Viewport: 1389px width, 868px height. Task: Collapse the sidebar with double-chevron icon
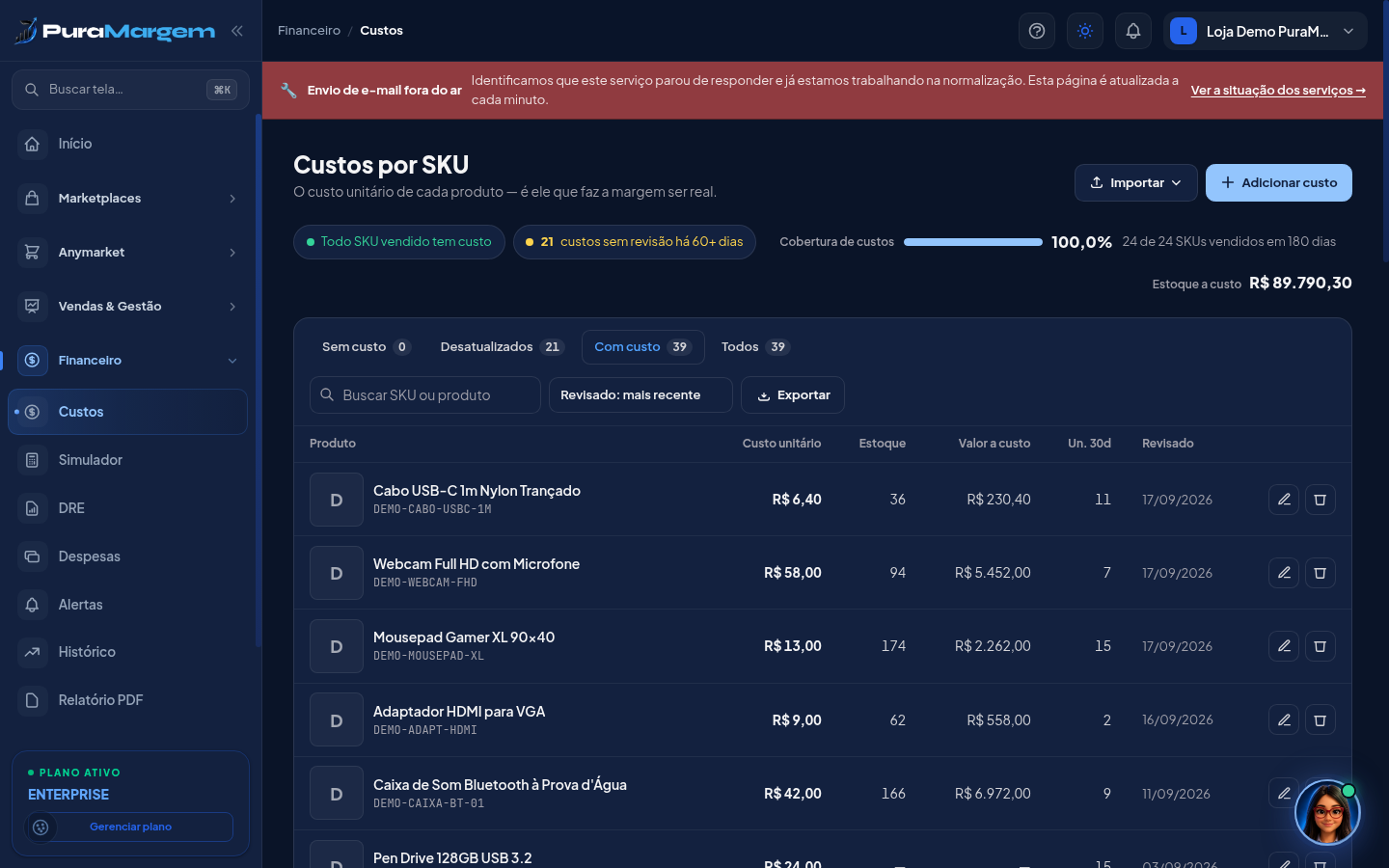(237, 31)
